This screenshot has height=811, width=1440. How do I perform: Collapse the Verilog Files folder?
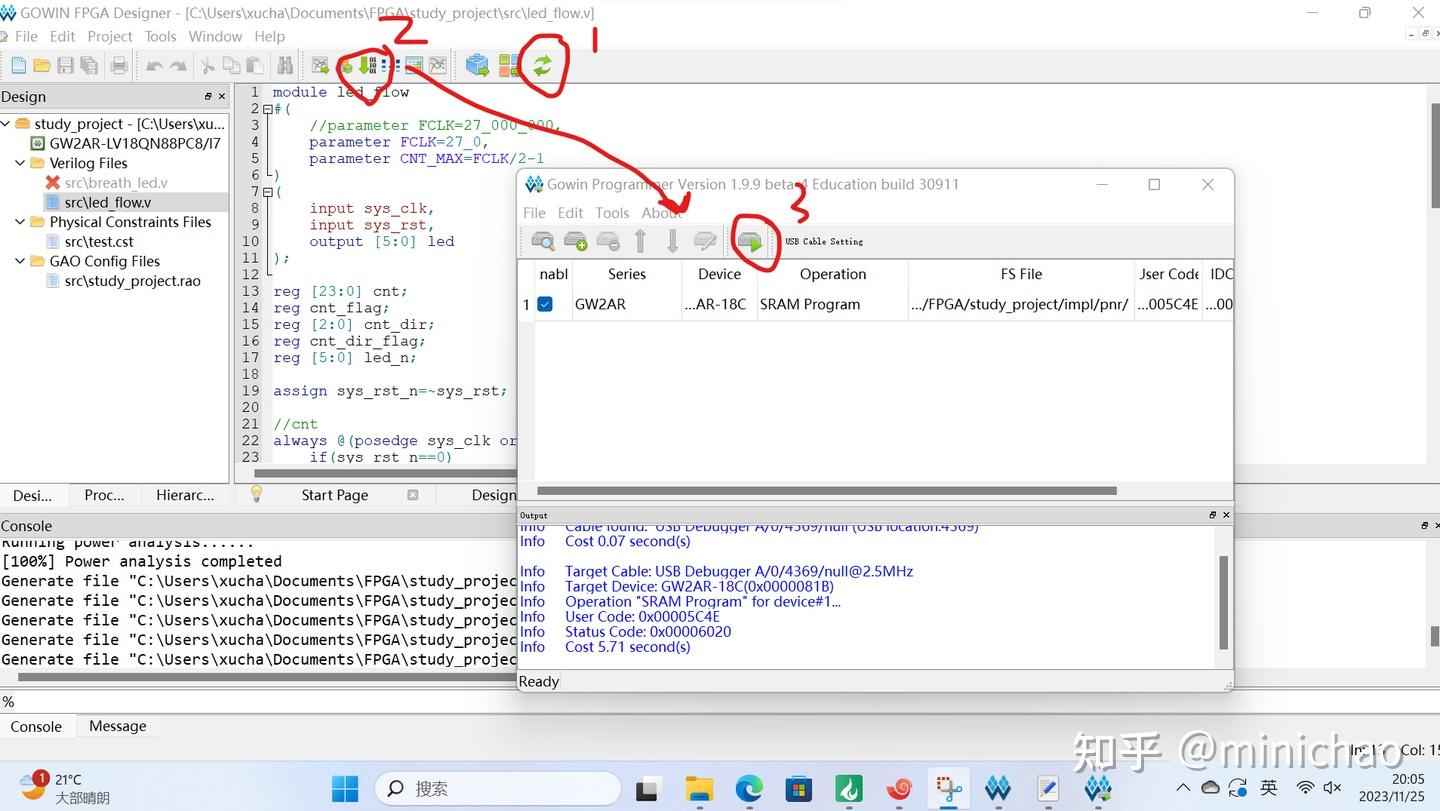pyautogui.click(x=21, y=163)
